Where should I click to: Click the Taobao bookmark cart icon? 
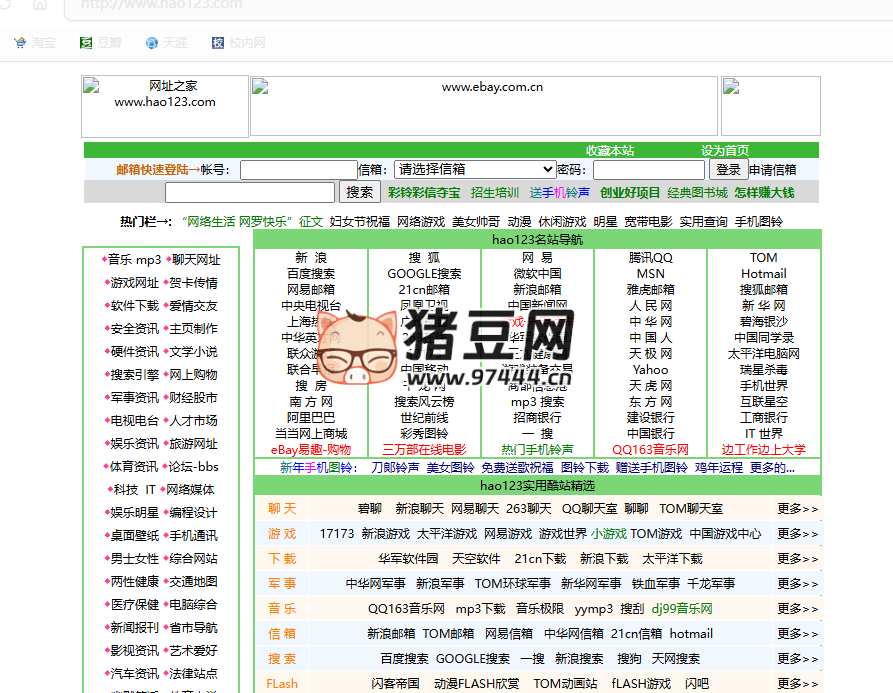click(x=20, y=43)
